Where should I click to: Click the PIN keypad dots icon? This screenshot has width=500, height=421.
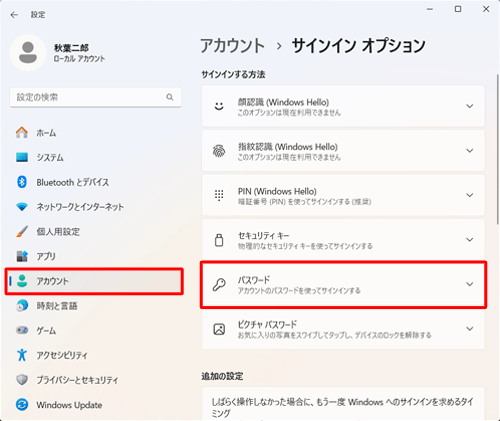219,195
